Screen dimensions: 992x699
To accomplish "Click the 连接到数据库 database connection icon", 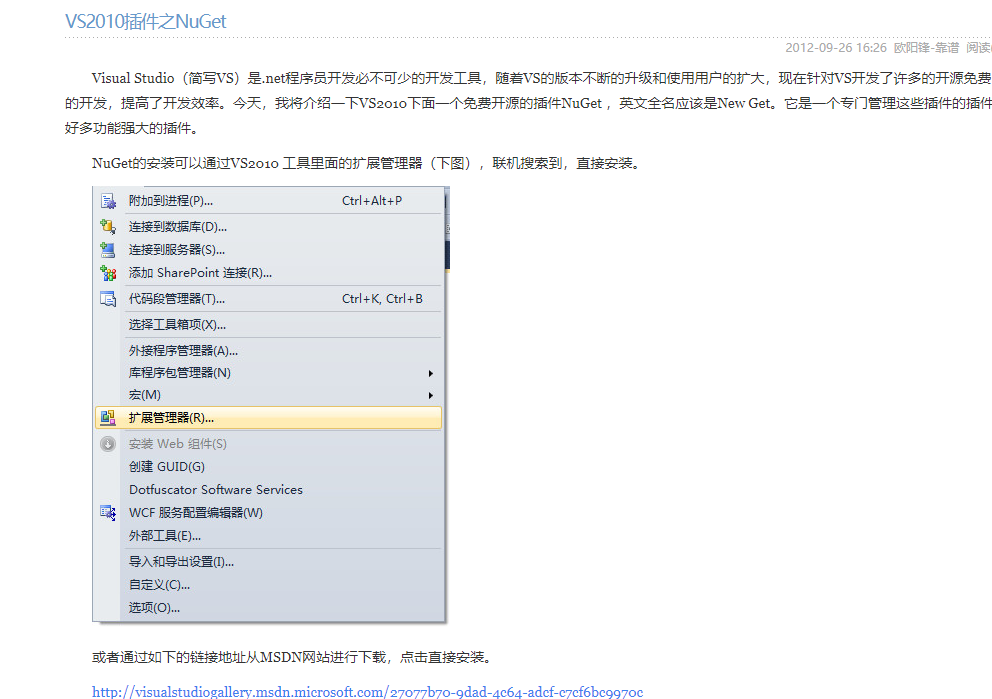I will click(x=107, y=226).
